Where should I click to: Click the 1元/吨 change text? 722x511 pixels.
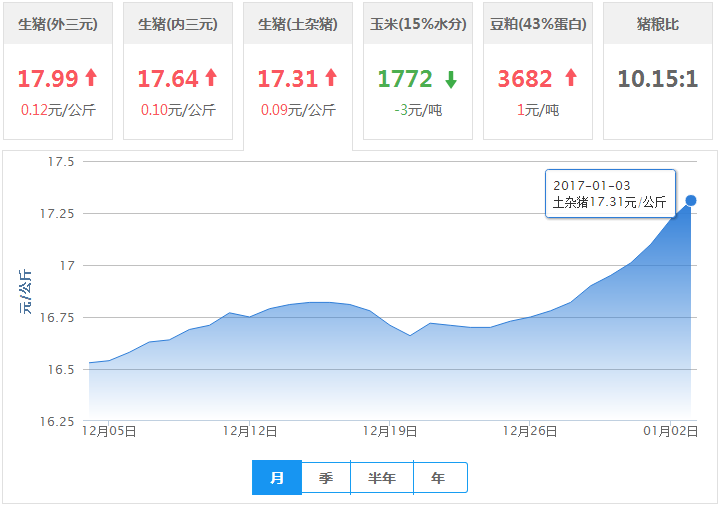point(538,110)
